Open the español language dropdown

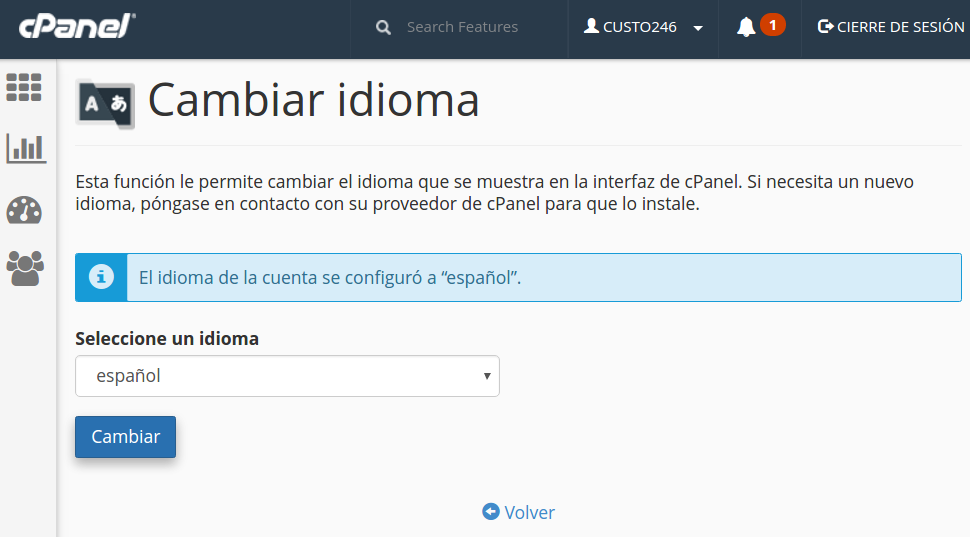point(287,376)
